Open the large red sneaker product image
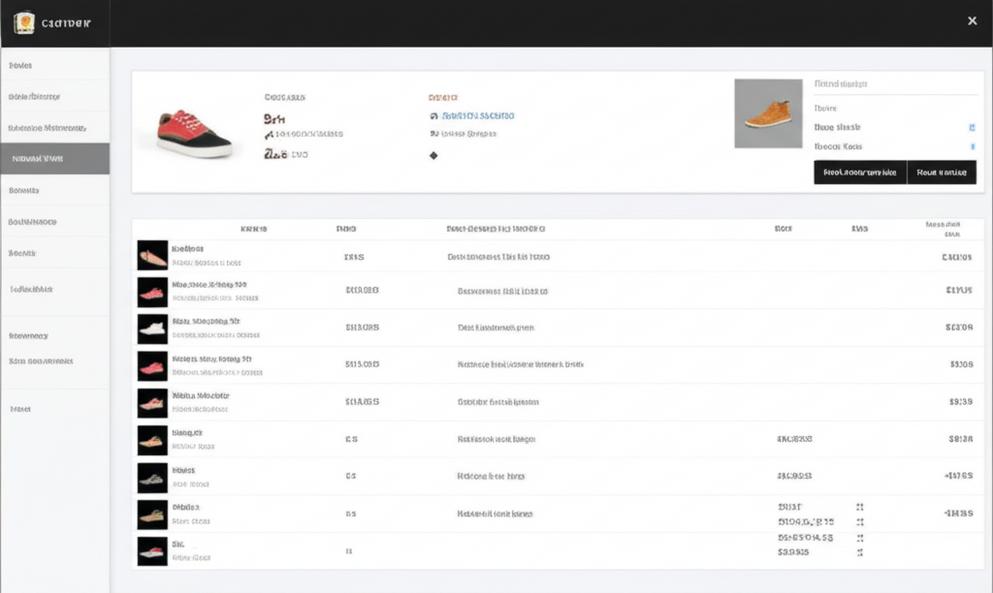This screenshot has height=593, width=993. pos(194,134)
